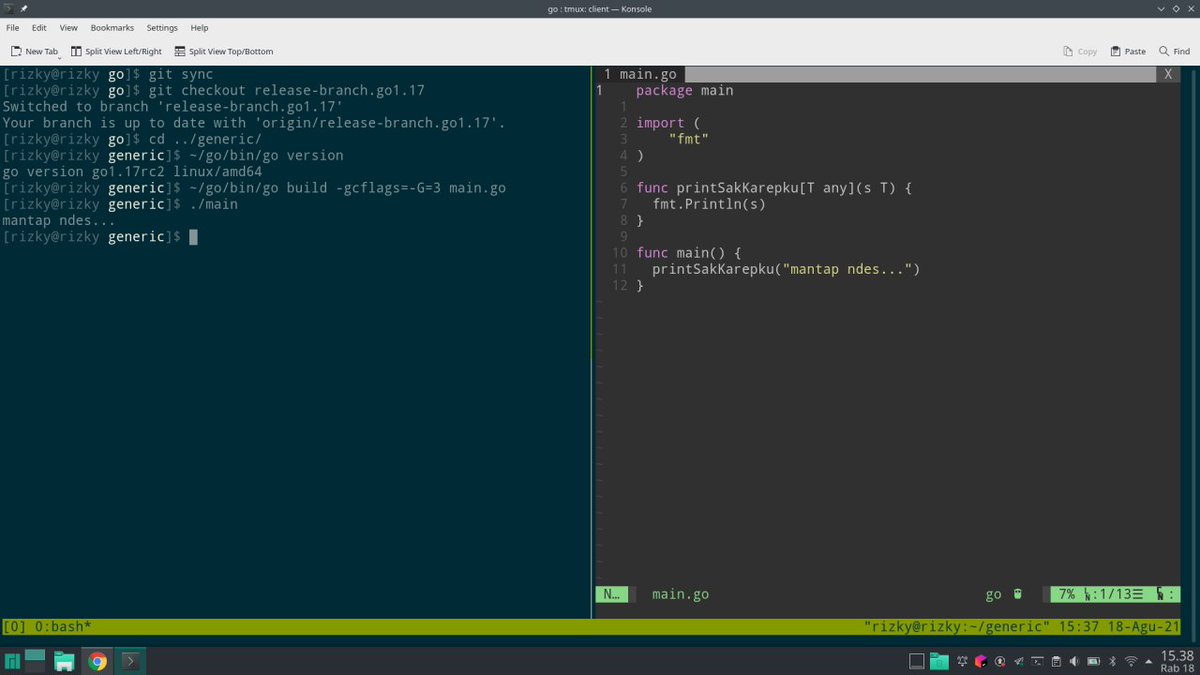The image size is (1200, 675).
Task: Click the battery status tray icon
Action: (1093, 661)
